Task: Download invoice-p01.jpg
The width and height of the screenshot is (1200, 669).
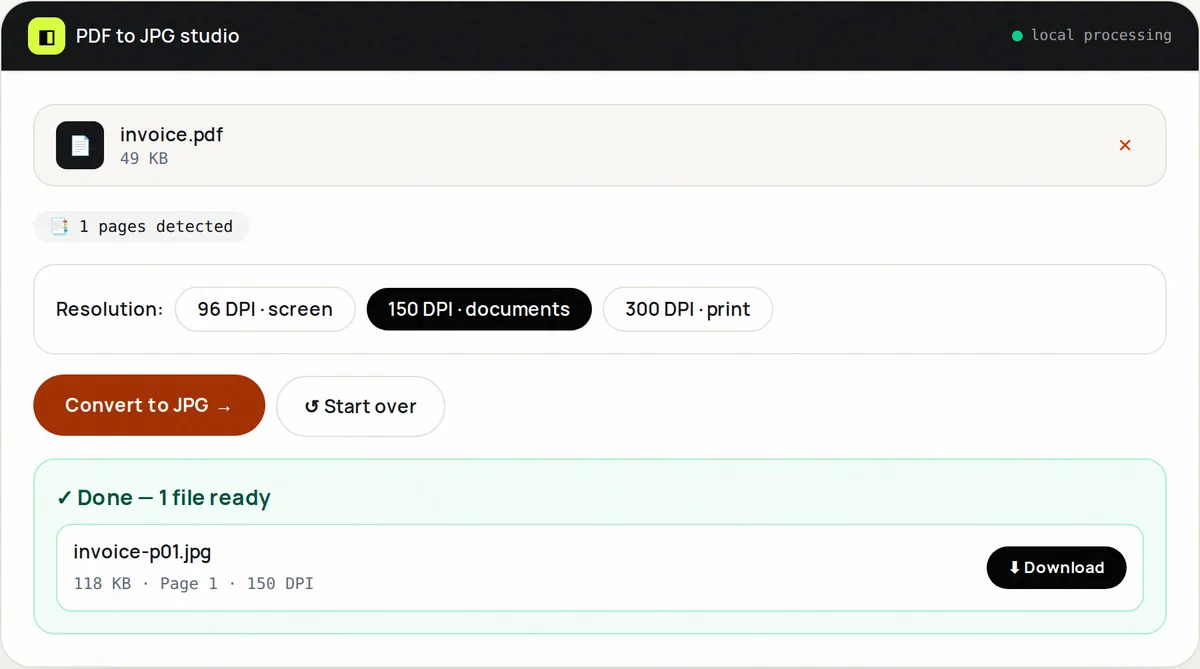Action: (1056, 567)
